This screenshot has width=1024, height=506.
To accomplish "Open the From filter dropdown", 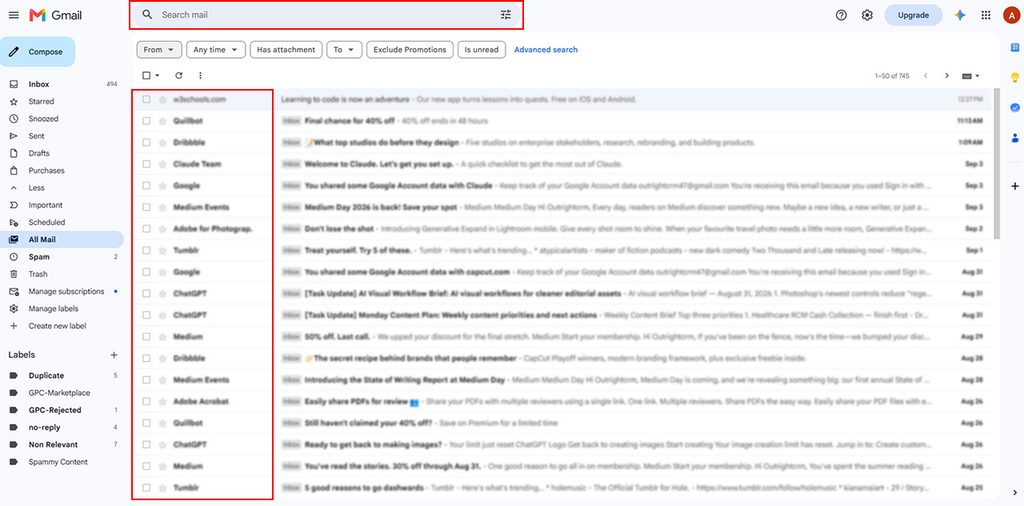I will click(159, 50).
